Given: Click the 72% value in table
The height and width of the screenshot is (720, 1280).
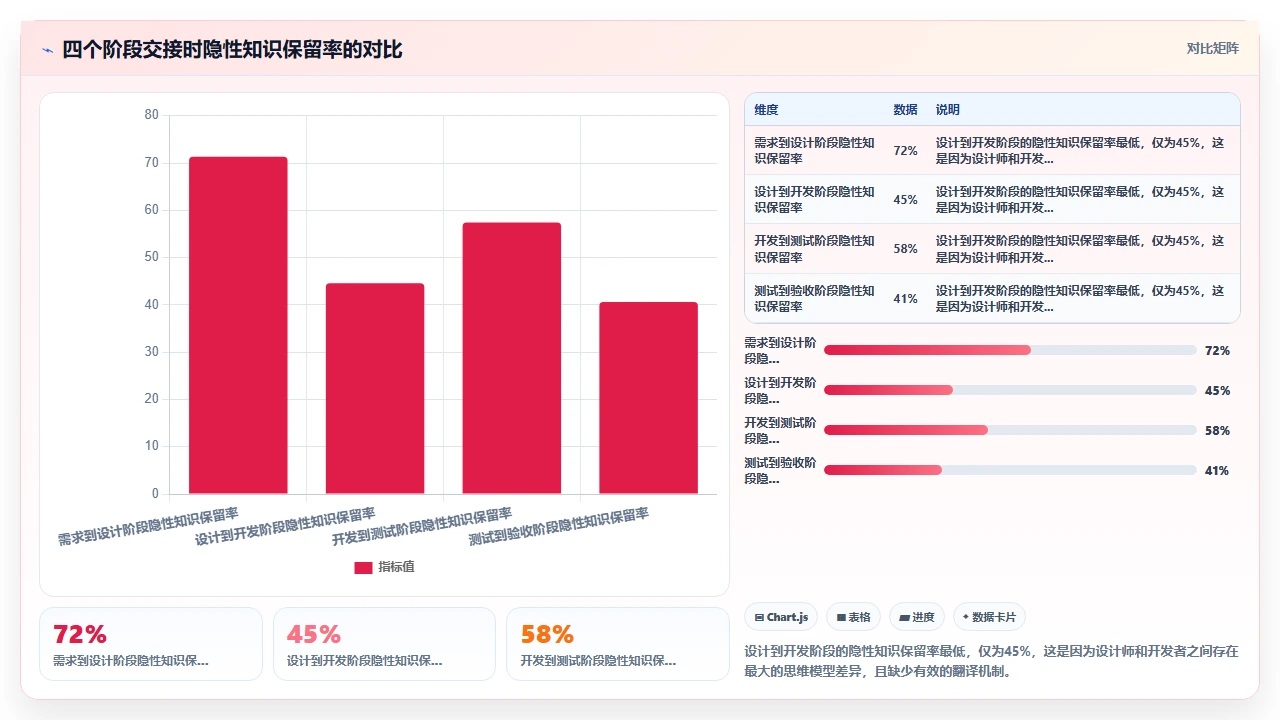Looking at the screenshot, I should click(905, 151).
